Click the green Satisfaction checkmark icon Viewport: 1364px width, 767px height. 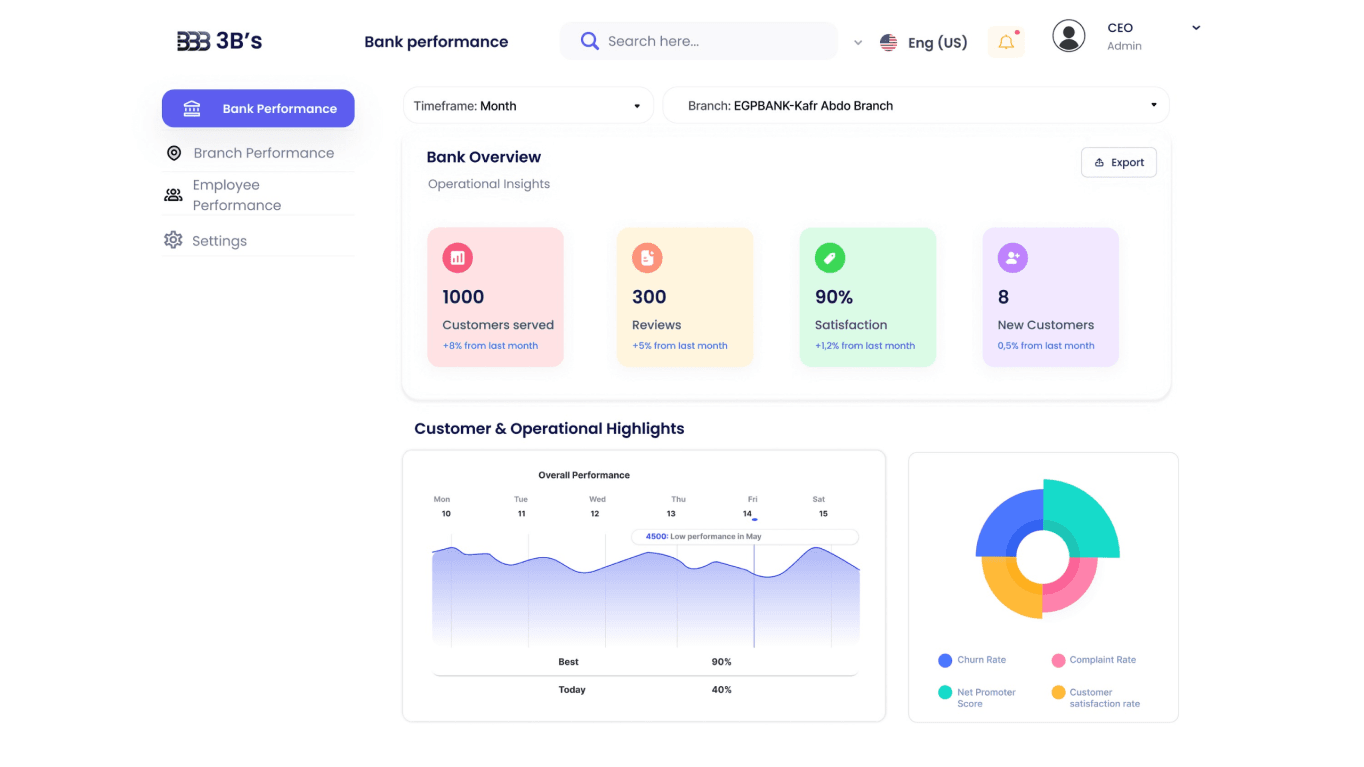[x=829, y=257]
